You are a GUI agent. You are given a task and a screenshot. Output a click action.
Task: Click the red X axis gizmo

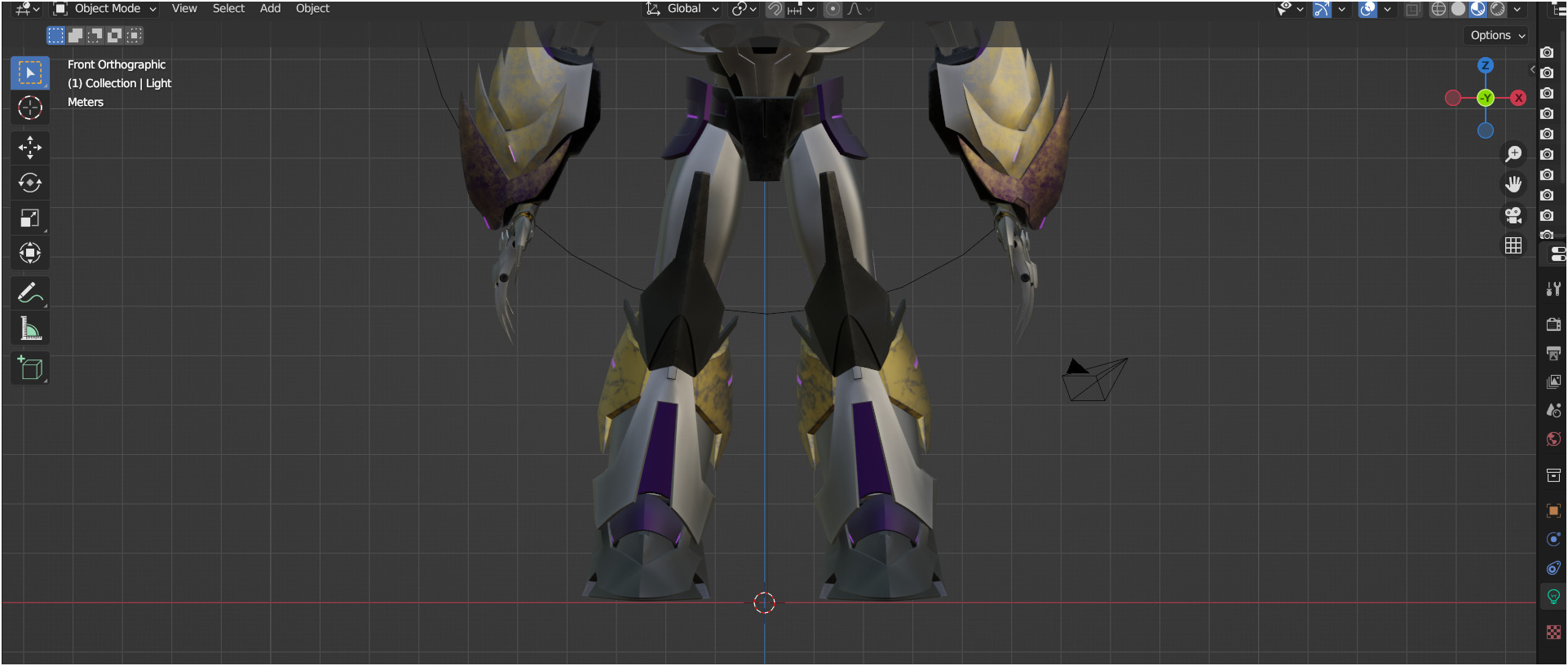click(x=1518, y=98)
